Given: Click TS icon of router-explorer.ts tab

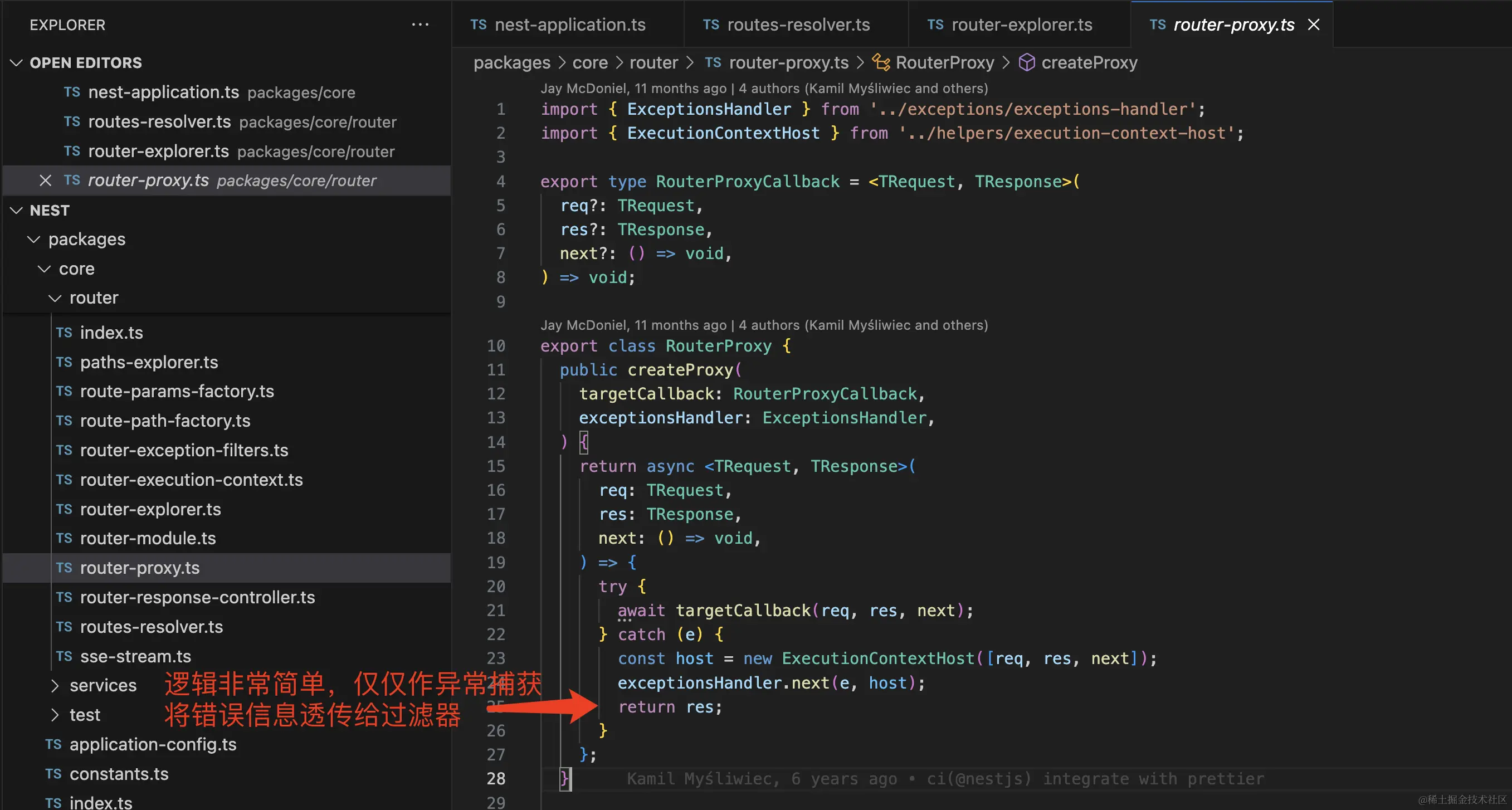Looking at the screenshot, I should pyautogui.click(x=935, y=25).
